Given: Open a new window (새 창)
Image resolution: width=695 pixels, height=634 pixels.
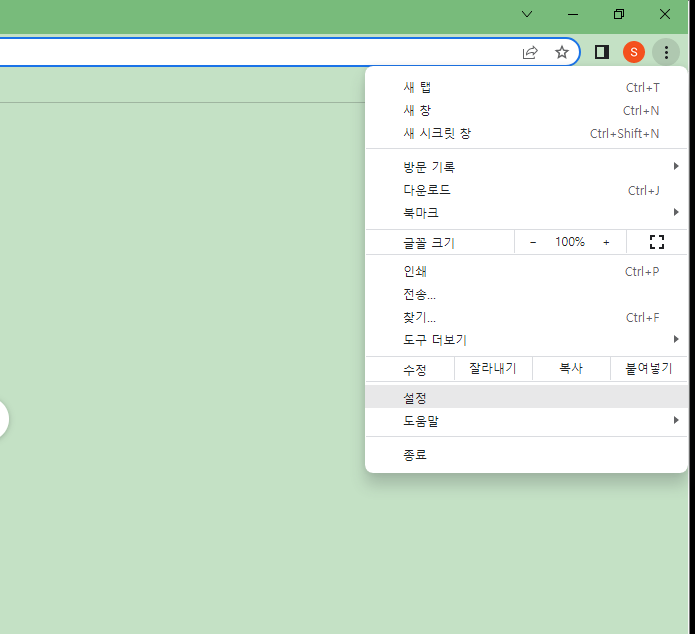Looking at the screenshot, I should (526, 110).
